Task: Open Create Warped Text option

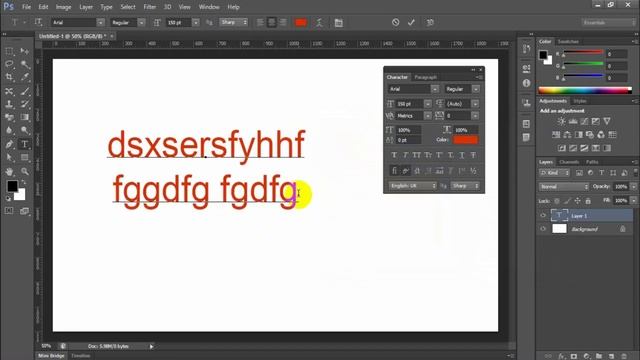Action: pyautogui.click(x=319, y=23)
